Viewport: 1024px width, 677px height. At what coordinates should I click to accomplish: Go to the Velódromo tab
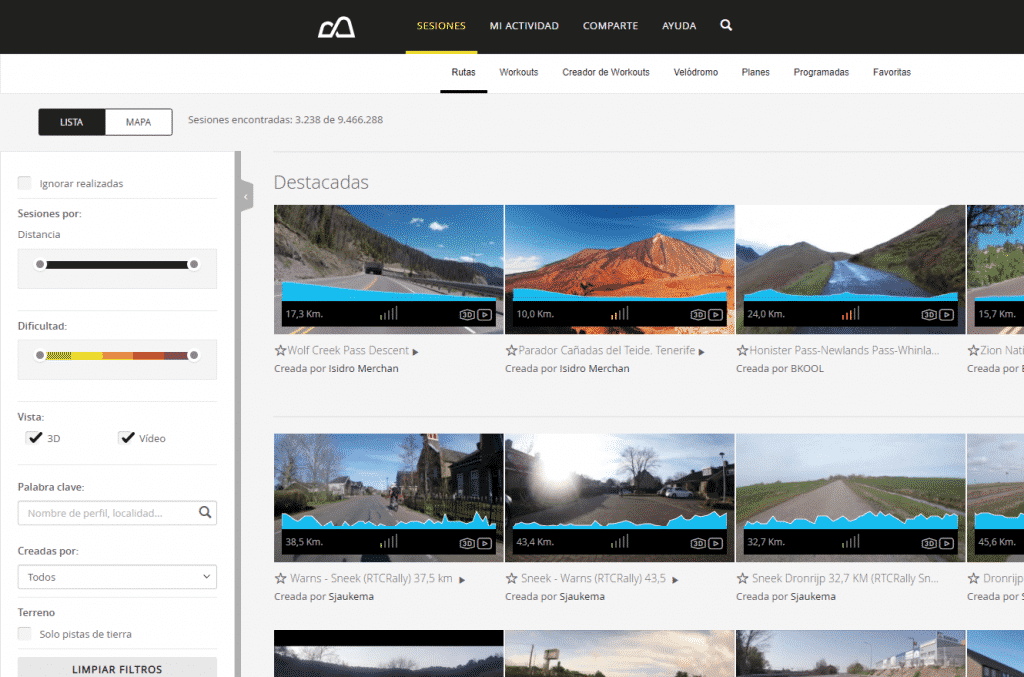tap(696, 72)
